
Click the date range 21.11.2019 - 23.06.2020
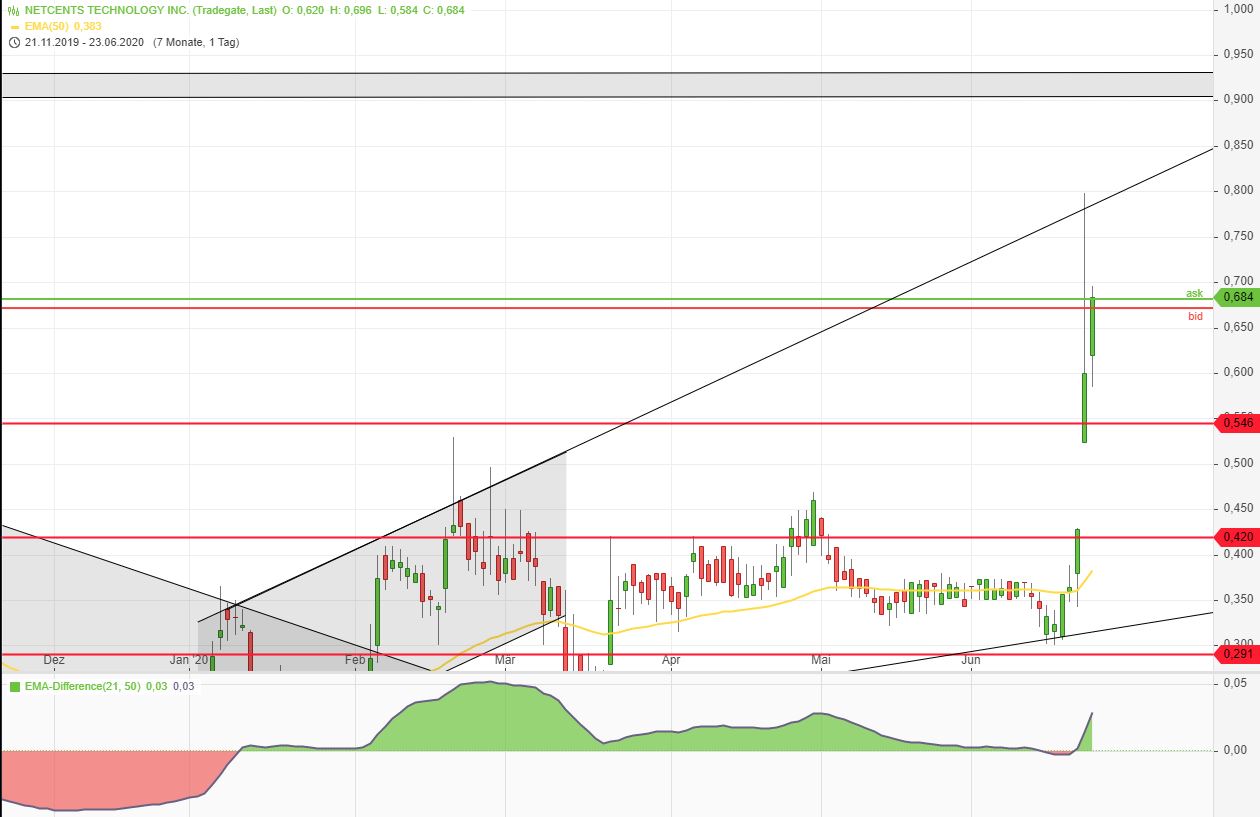click(x=85, y=42)
